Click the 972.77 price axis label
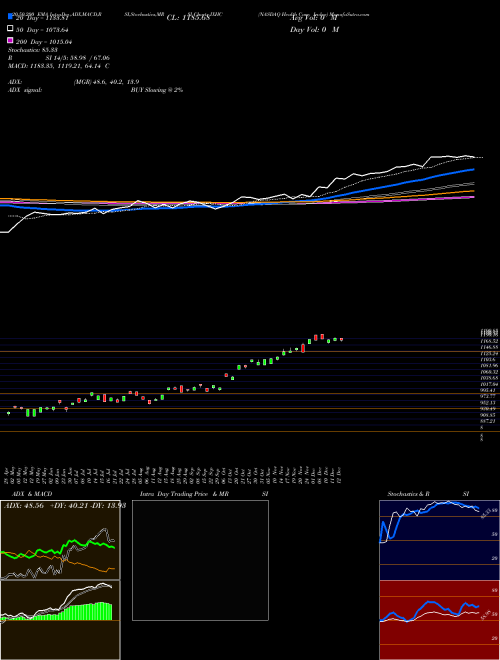The width and height of the screenshot is (500, 660). (x=488, y=397)
